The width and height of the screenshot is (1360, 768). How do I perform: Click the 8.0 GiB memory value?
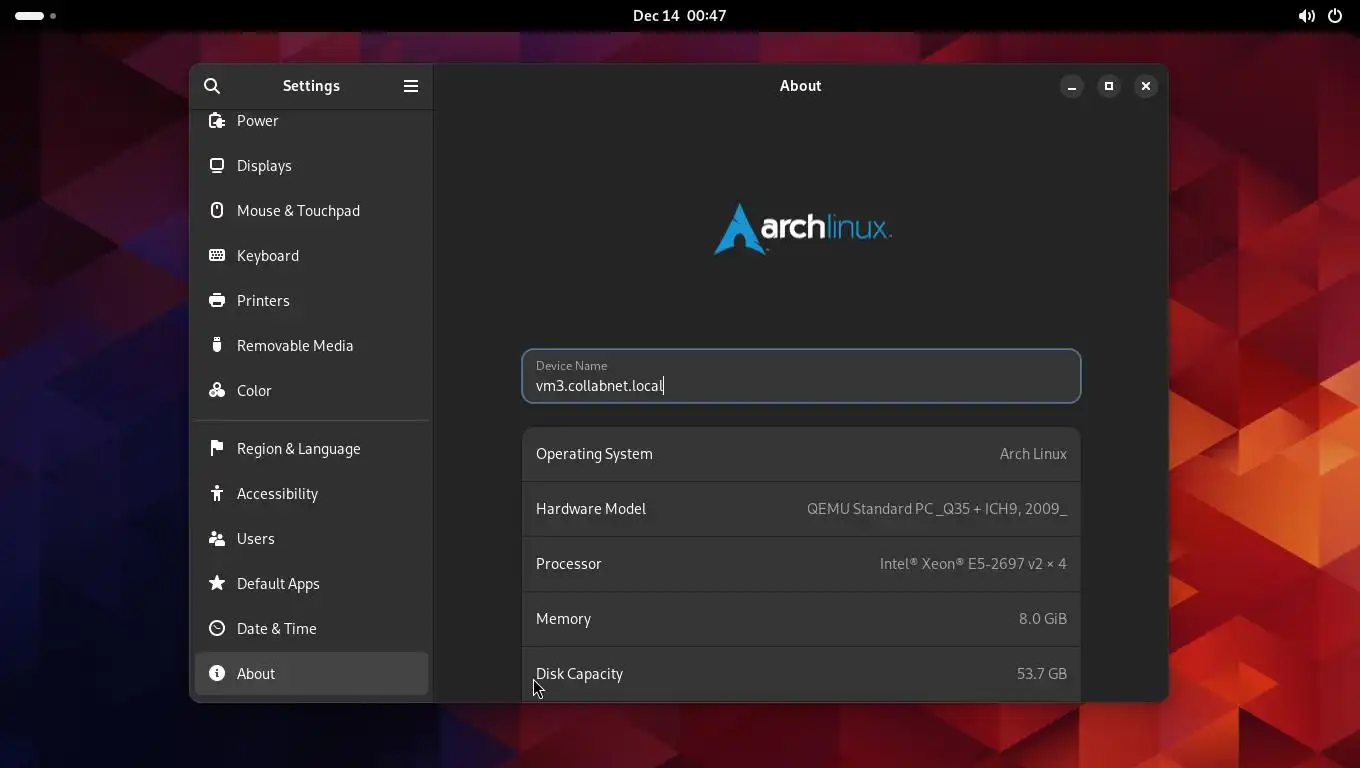[x=1043, y=619]
